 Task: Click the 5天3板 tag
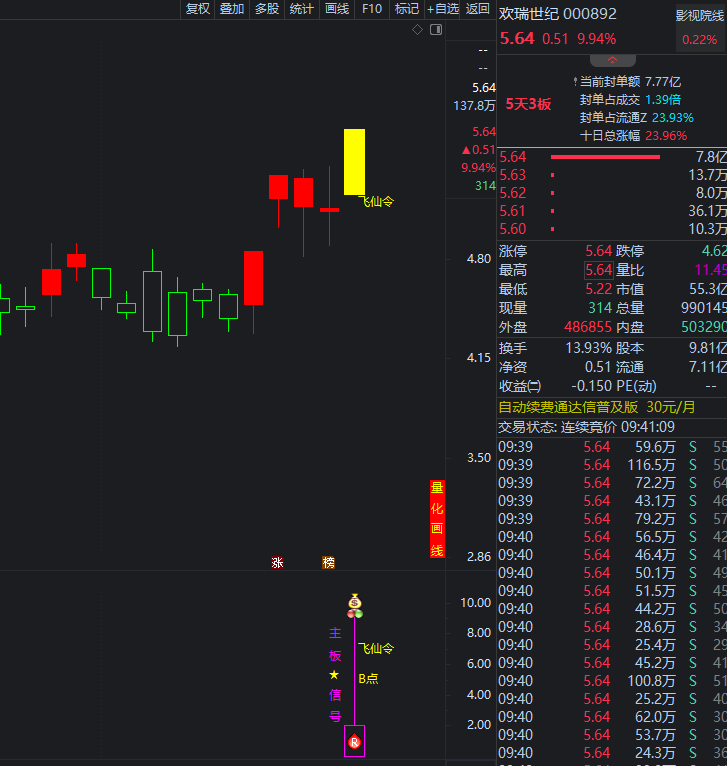(x=528, y=104)
